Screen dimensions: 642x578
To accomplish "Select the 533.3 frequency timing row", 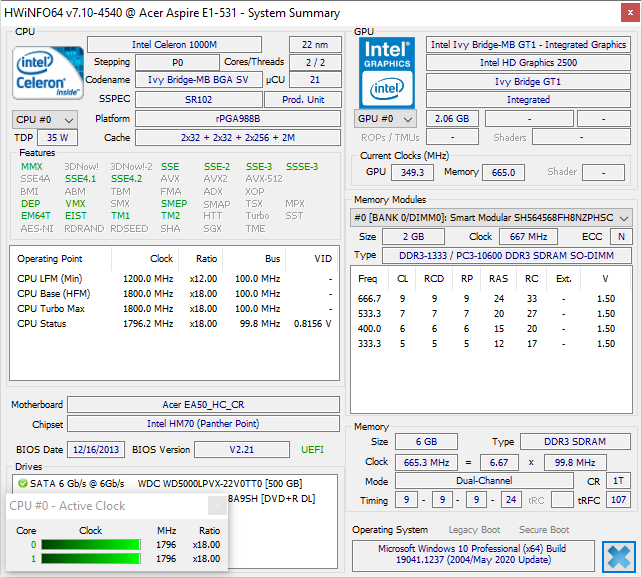I will [x=491, y=314].
